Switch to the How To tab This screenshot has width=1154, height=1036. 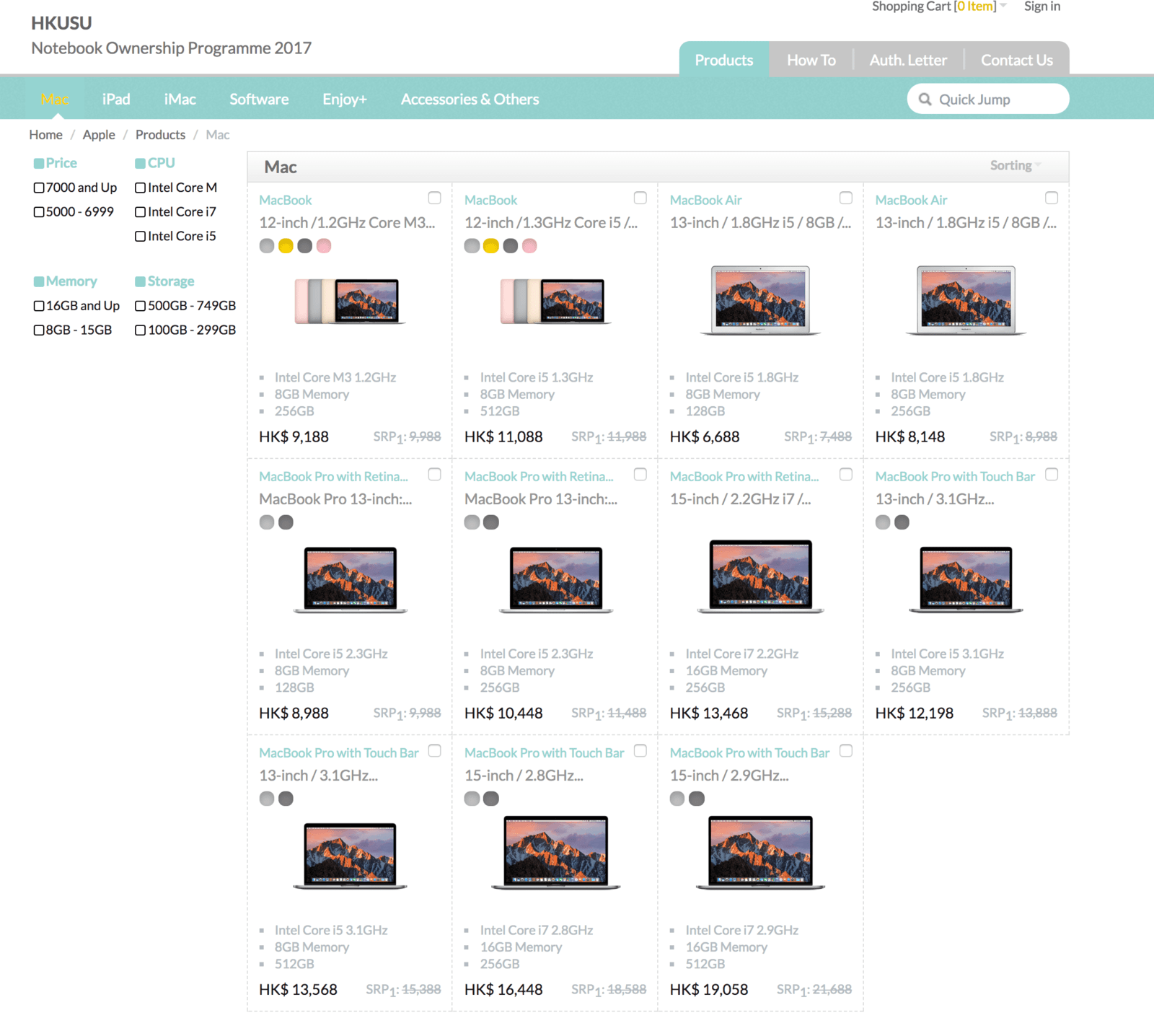811,61
